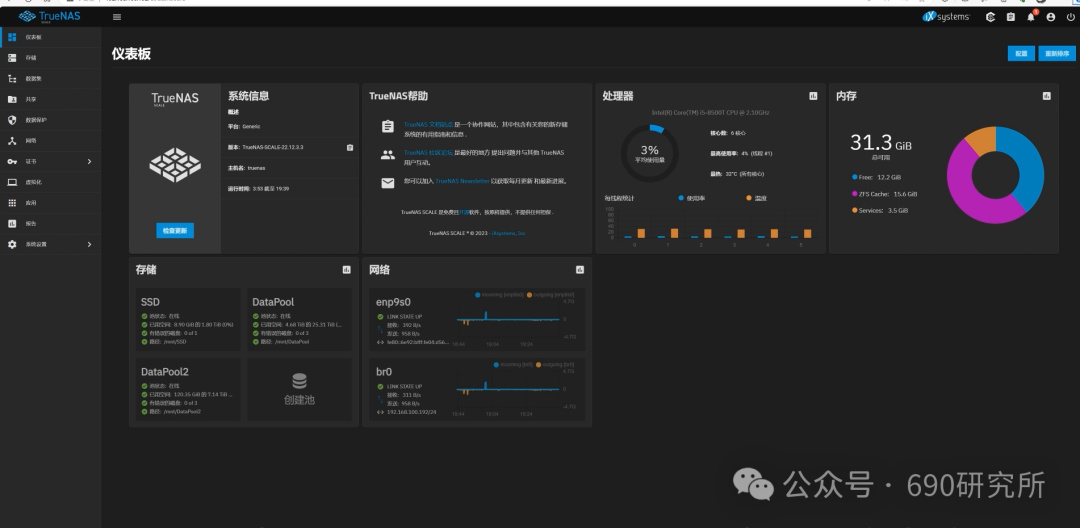Expand the 证书 submenu arrow

pyautogui.click(x=90, y=162)
